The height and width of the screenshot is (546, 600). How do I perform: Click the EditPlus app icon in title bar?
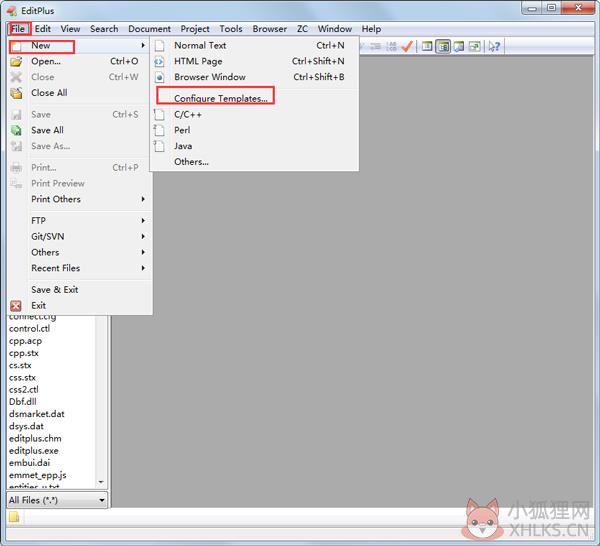pyautogui.click(x=12, y=11)
